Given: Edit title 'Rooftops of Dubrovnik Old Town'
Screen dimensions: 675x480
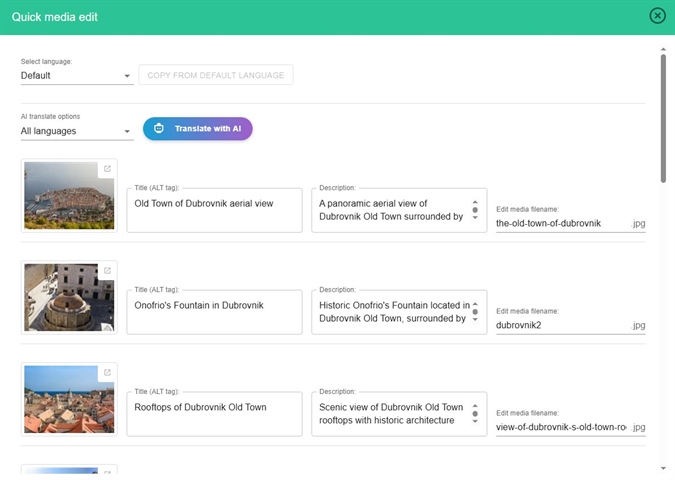Looking at the screenshot, I should point(214,407).
